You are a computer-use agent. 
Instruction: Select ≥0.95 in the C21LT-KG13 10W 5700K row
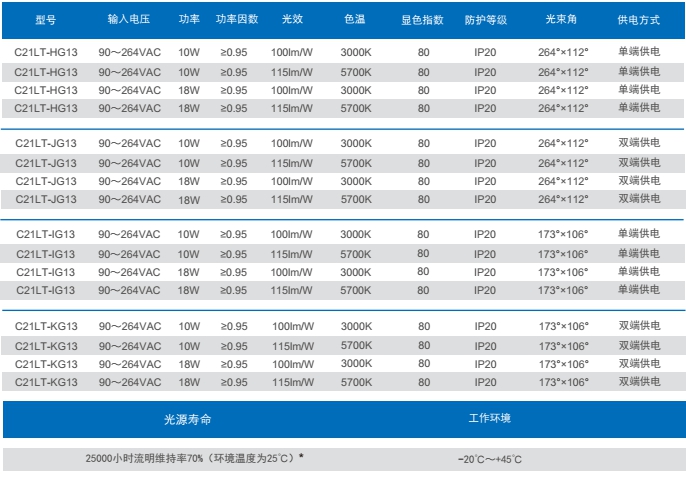point(234,346)
